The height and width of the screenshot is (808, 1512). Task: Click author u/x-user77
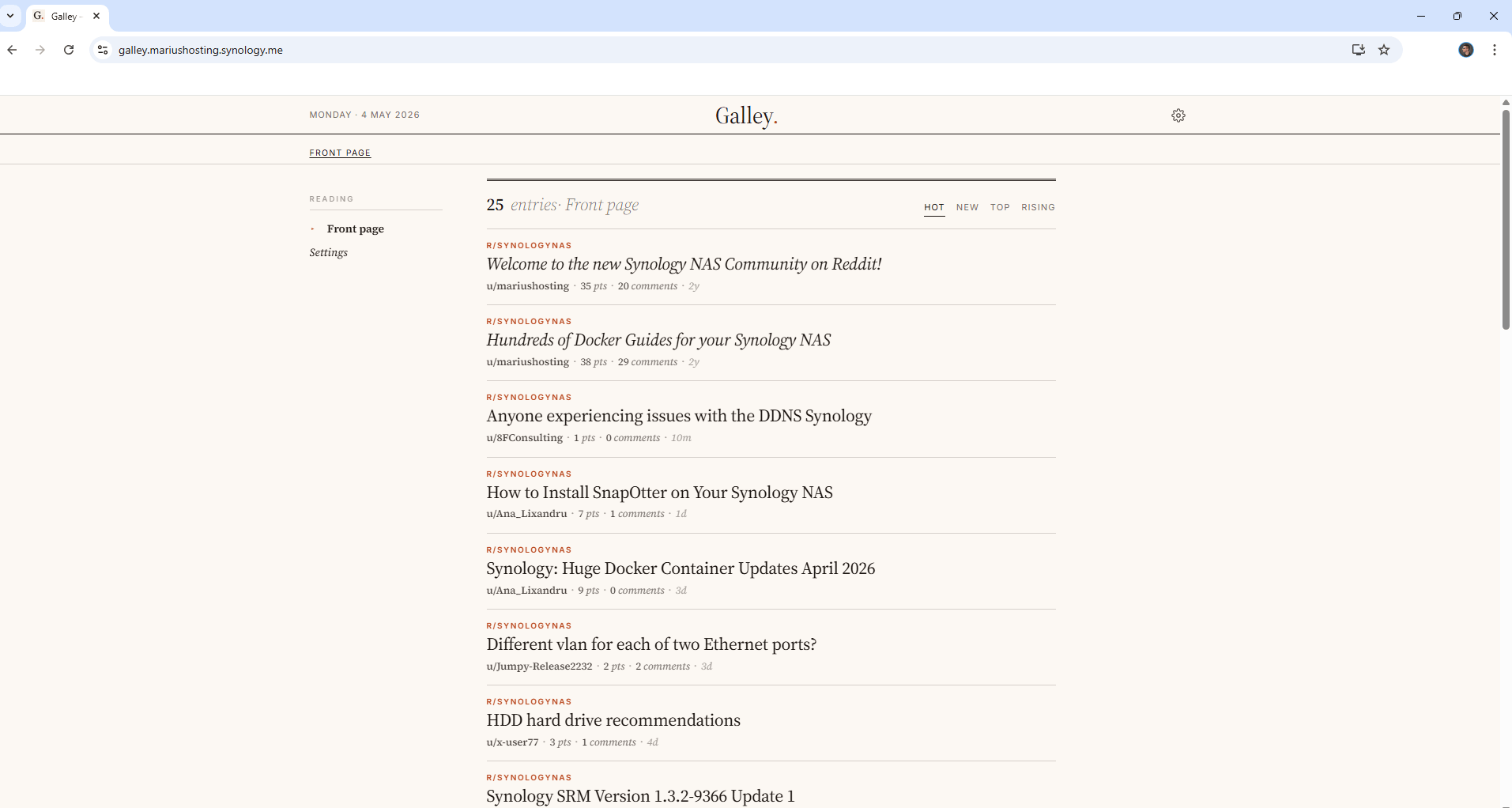pyautogui.click(x=512, y=742)
